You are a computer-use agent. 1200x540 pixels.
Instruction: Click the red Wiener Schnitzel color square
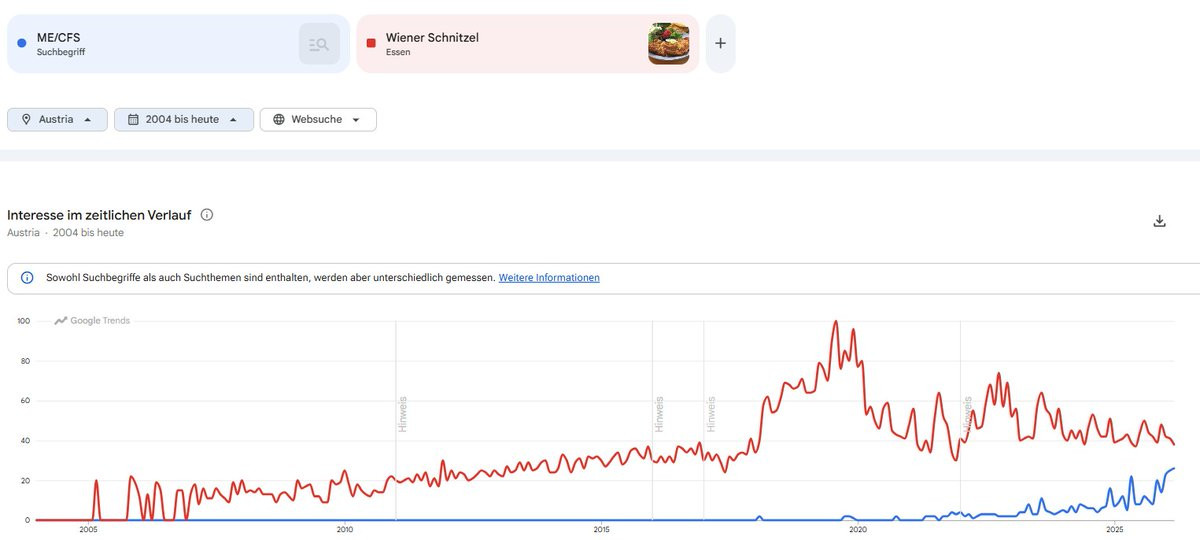371,43
